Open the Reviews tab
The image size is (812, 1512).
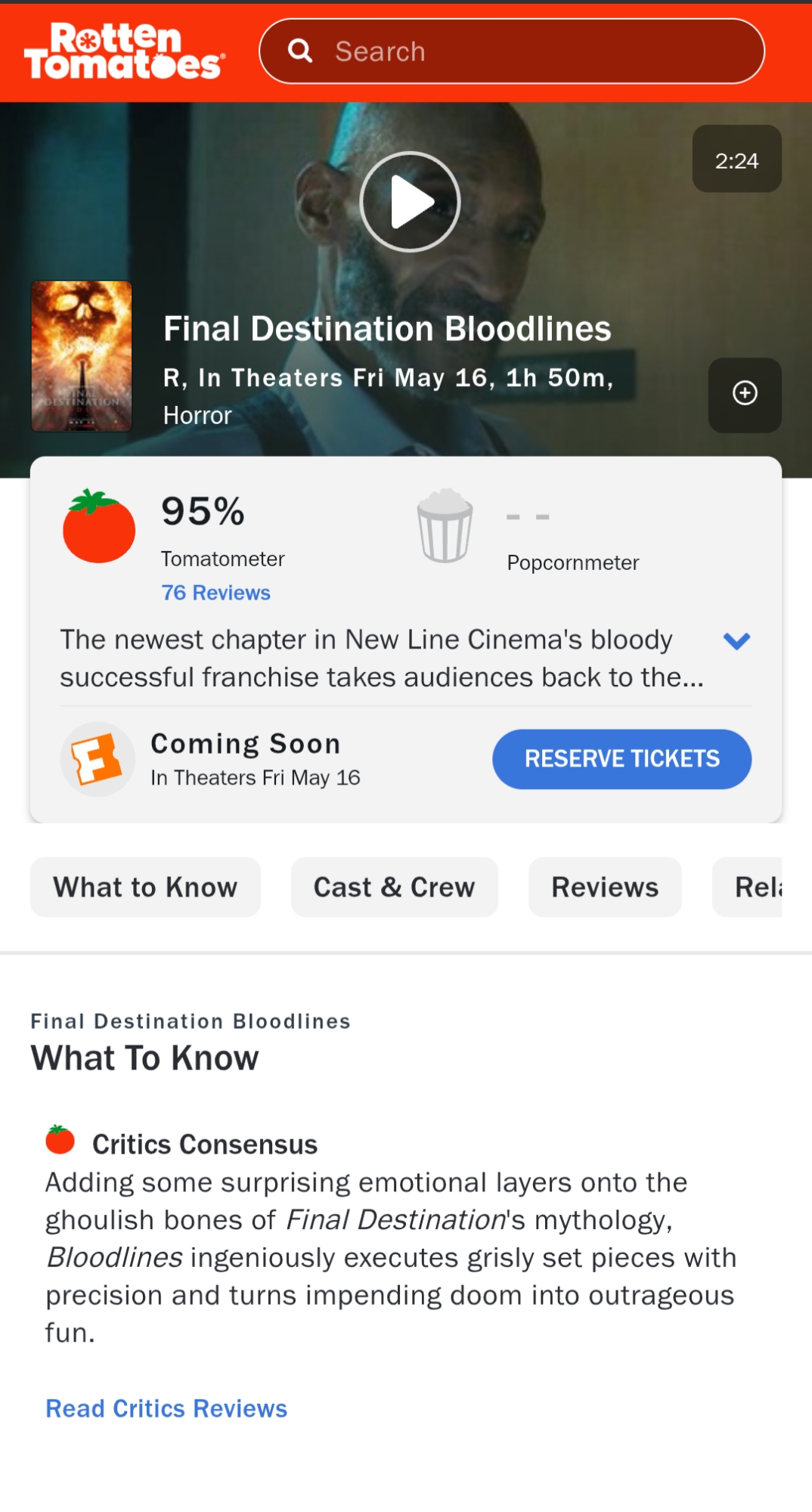pyautogui.click(x=605, y=887)
